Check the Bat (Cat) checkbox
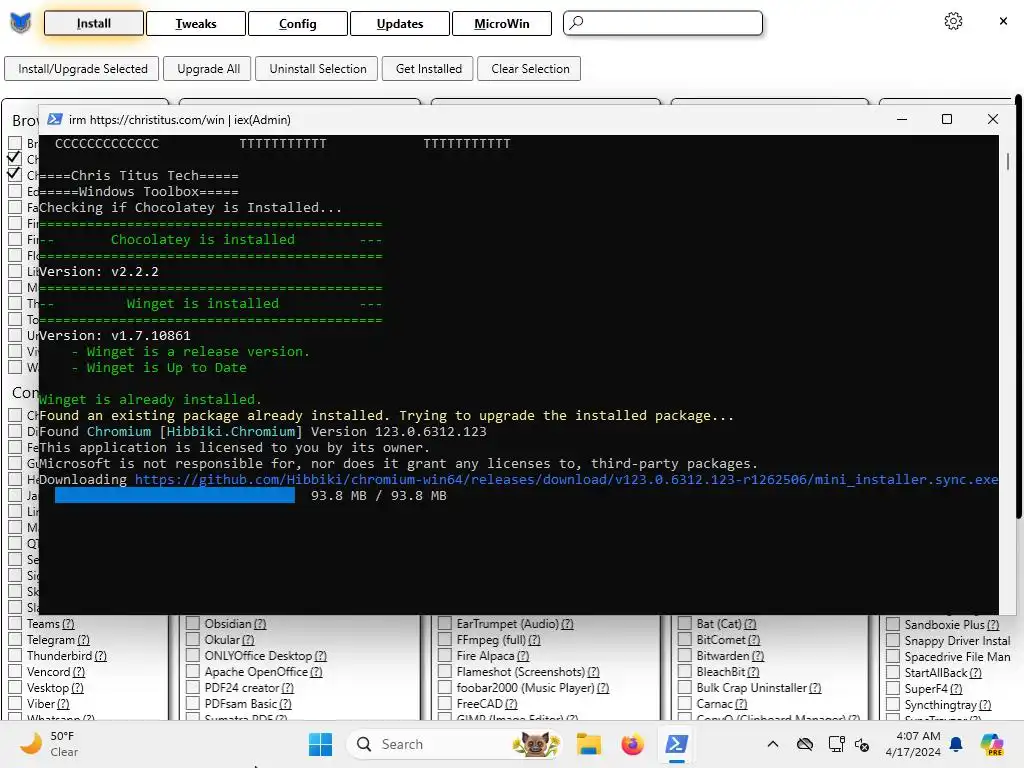Screen dimensions: 1024x768 684,624
